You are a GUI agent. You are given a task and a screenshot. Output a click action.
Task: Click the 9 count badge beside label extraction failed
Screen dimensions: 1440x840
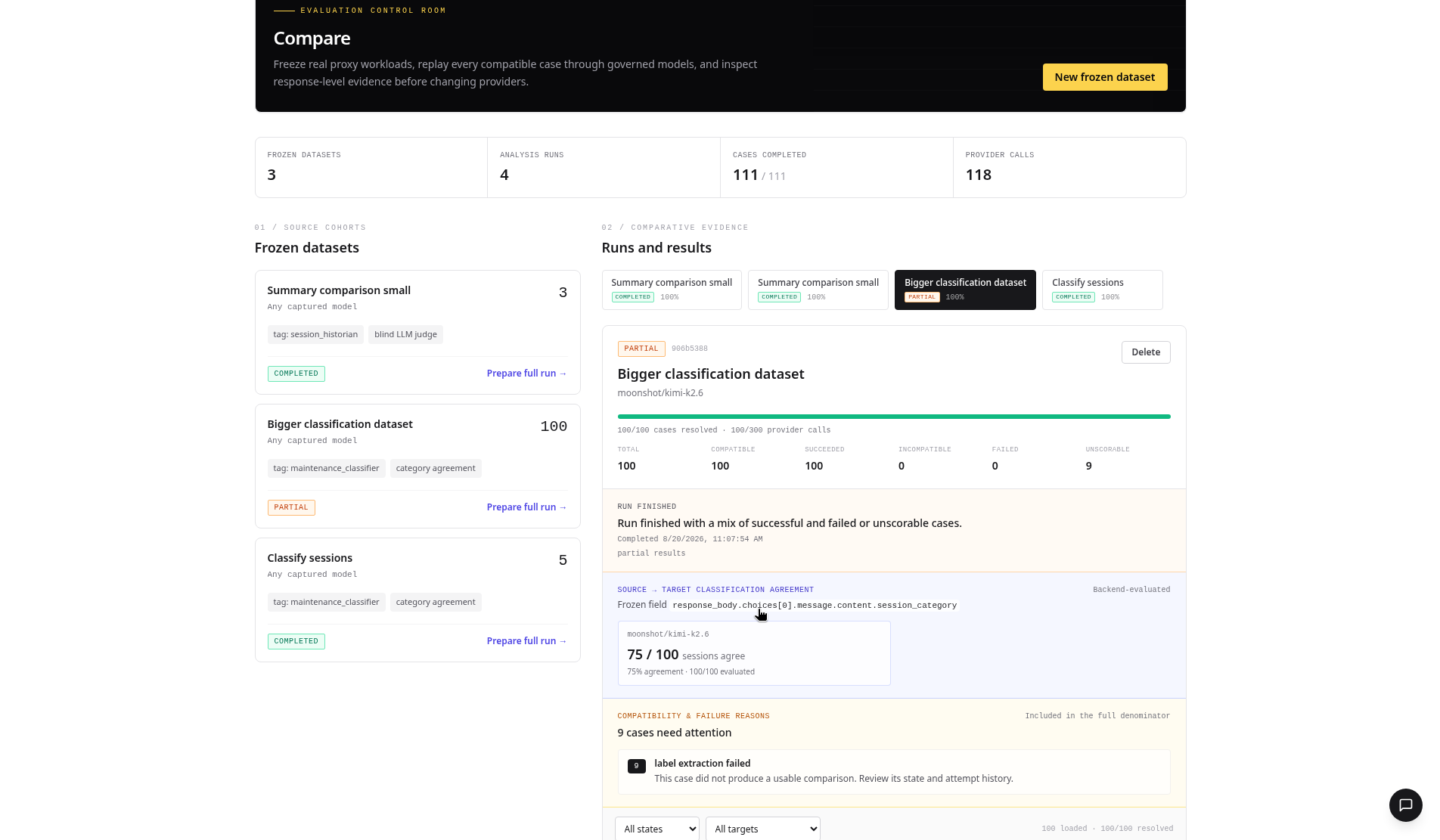pyautogui.click(x=636, y=766)
